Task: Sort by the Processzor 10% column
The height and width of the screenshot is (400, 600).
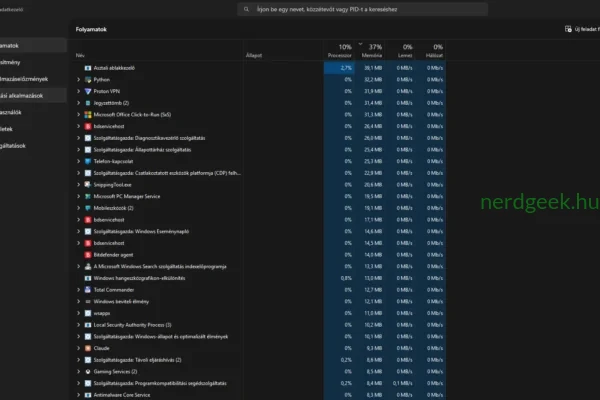Action: (x=339, y=51)
